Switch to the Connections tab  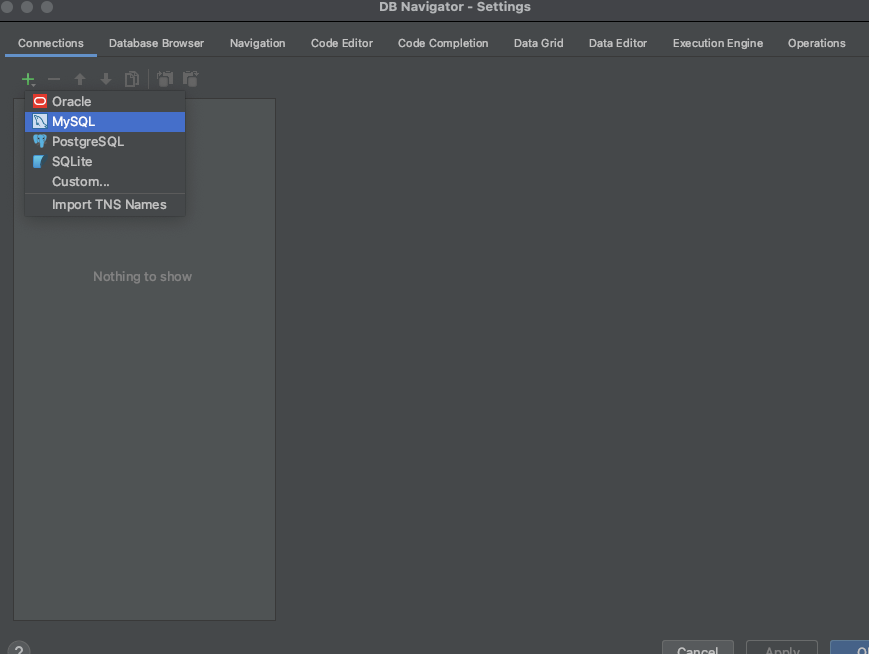(50, 43)
